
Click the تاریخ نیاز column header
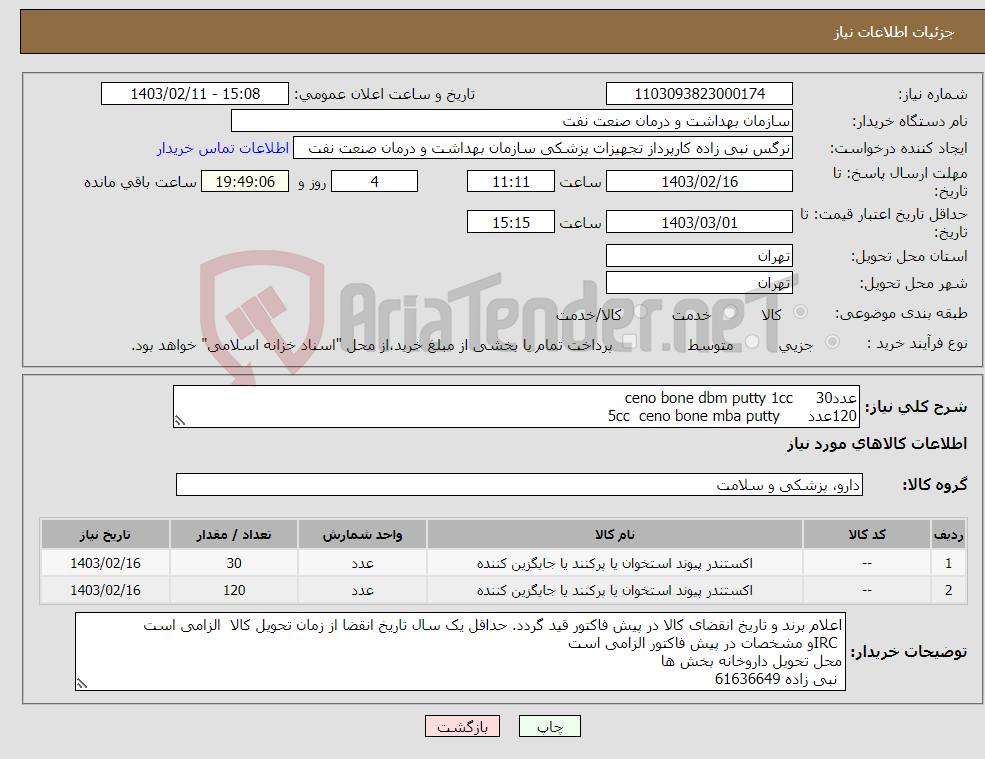105,534
